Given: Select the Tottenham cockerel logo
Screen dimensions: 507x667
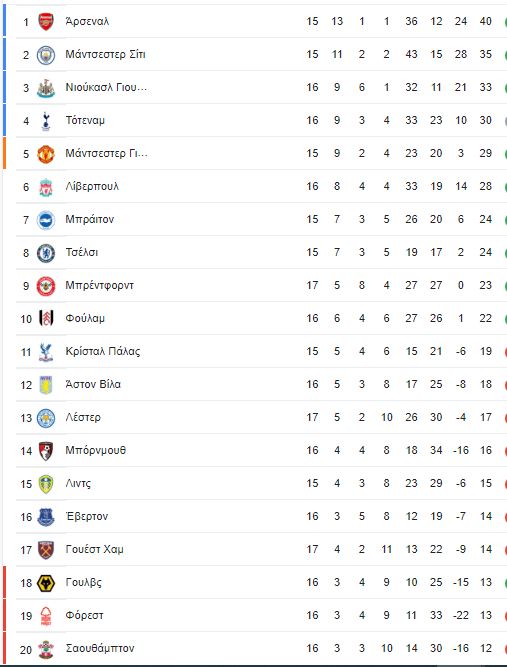Looking at the screenshot, I should click(46, 121).
